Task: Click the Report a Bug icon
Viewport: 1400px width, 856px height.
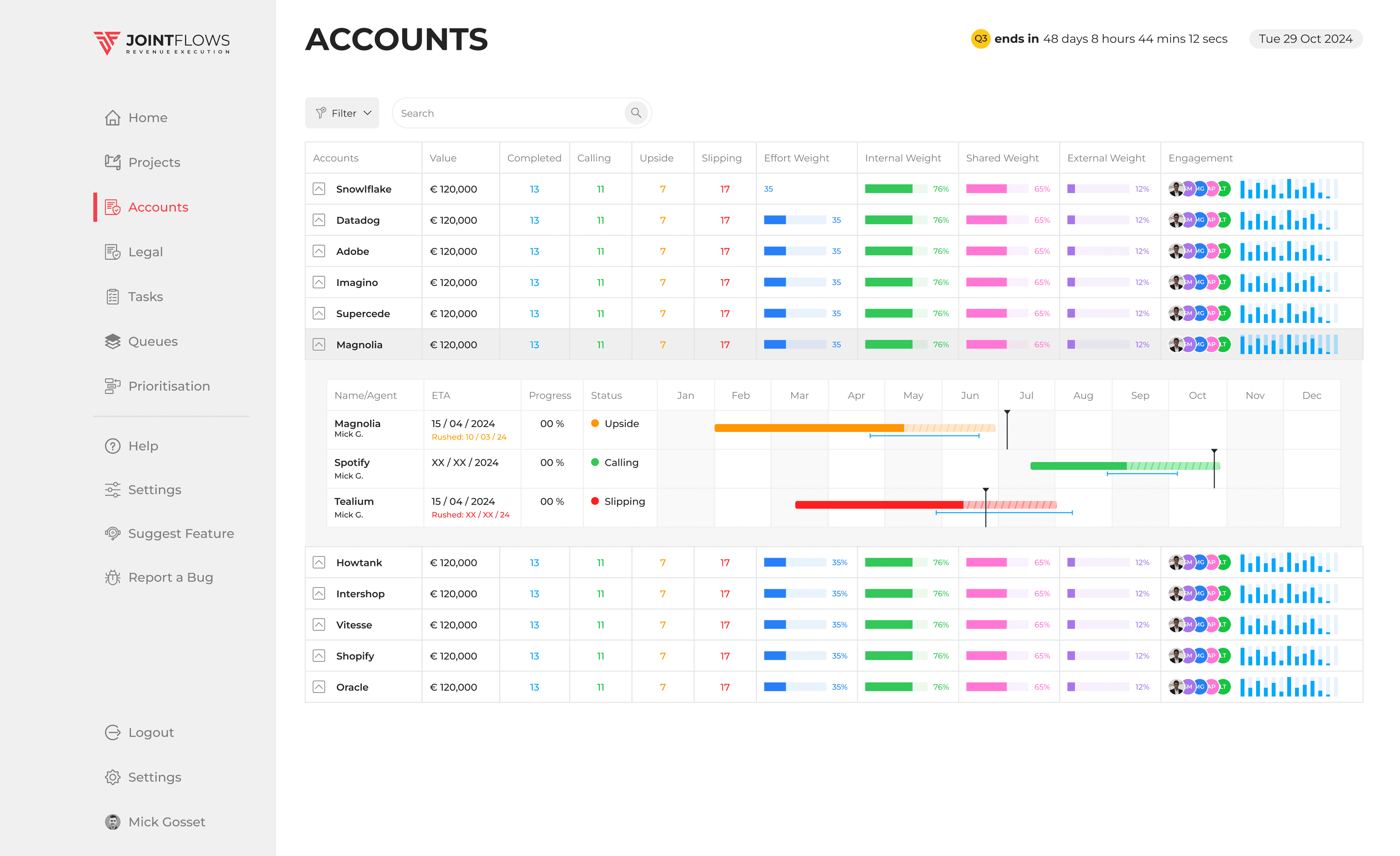Action: pyautogui.click(x=112, y=578)
